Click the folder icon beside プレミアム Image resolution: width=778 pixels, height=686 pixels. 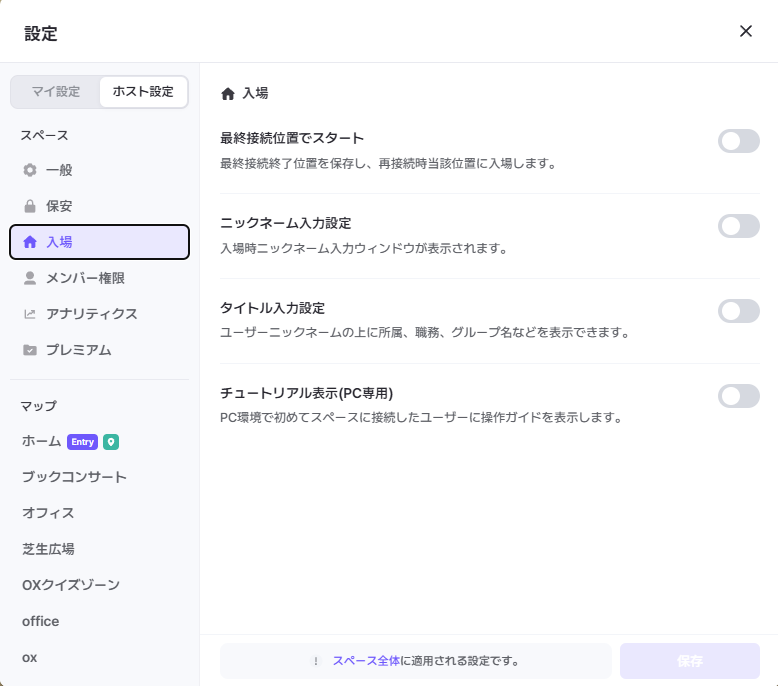point(30,350)
